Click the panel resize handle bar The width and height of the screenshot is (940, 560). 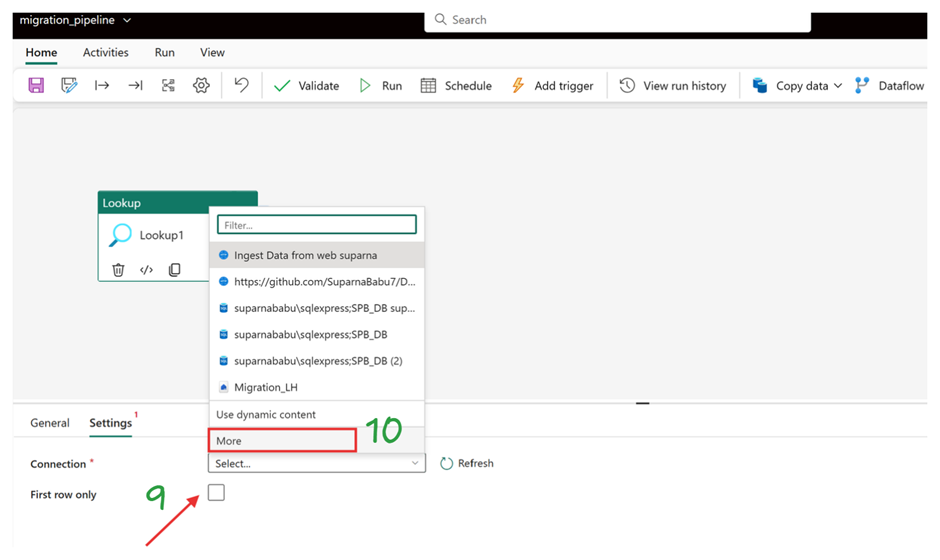click(x=643, y=404)
